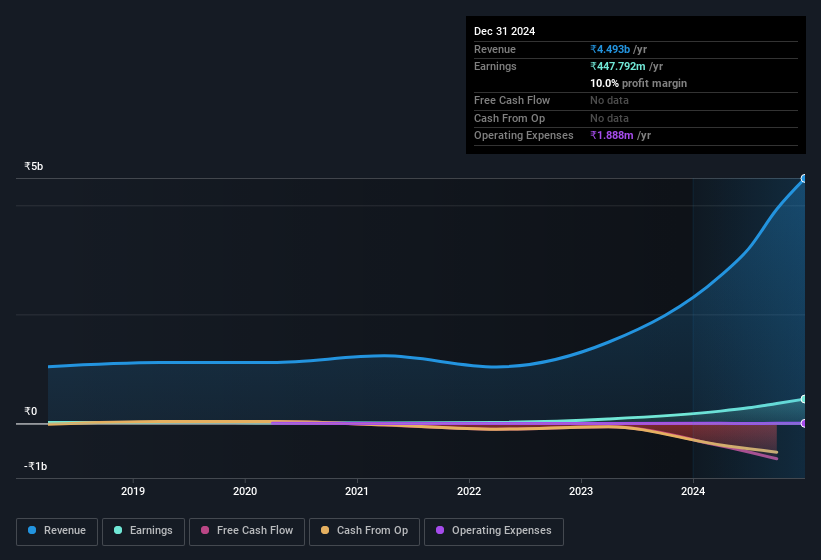Click the orange Cash From Op legend dot

click(x=325, y=530)
